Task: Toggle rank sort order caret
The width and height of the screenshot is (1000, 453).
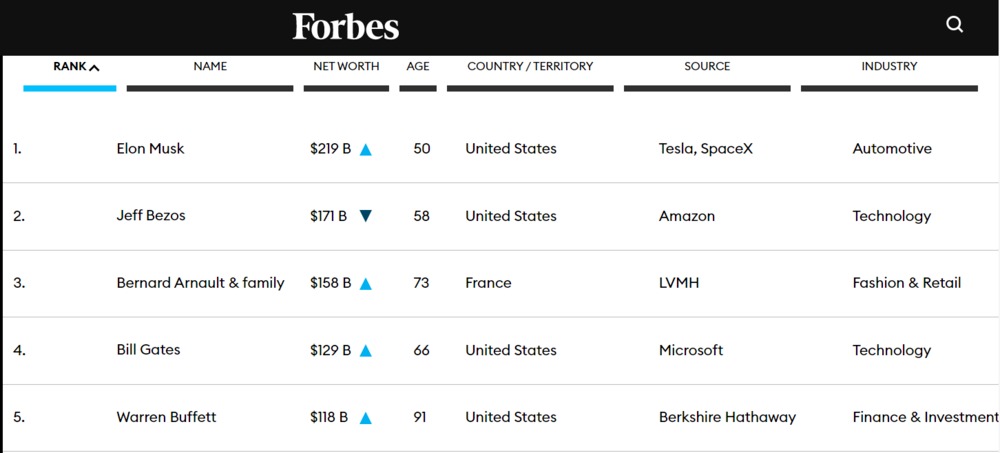Action: 94,67
